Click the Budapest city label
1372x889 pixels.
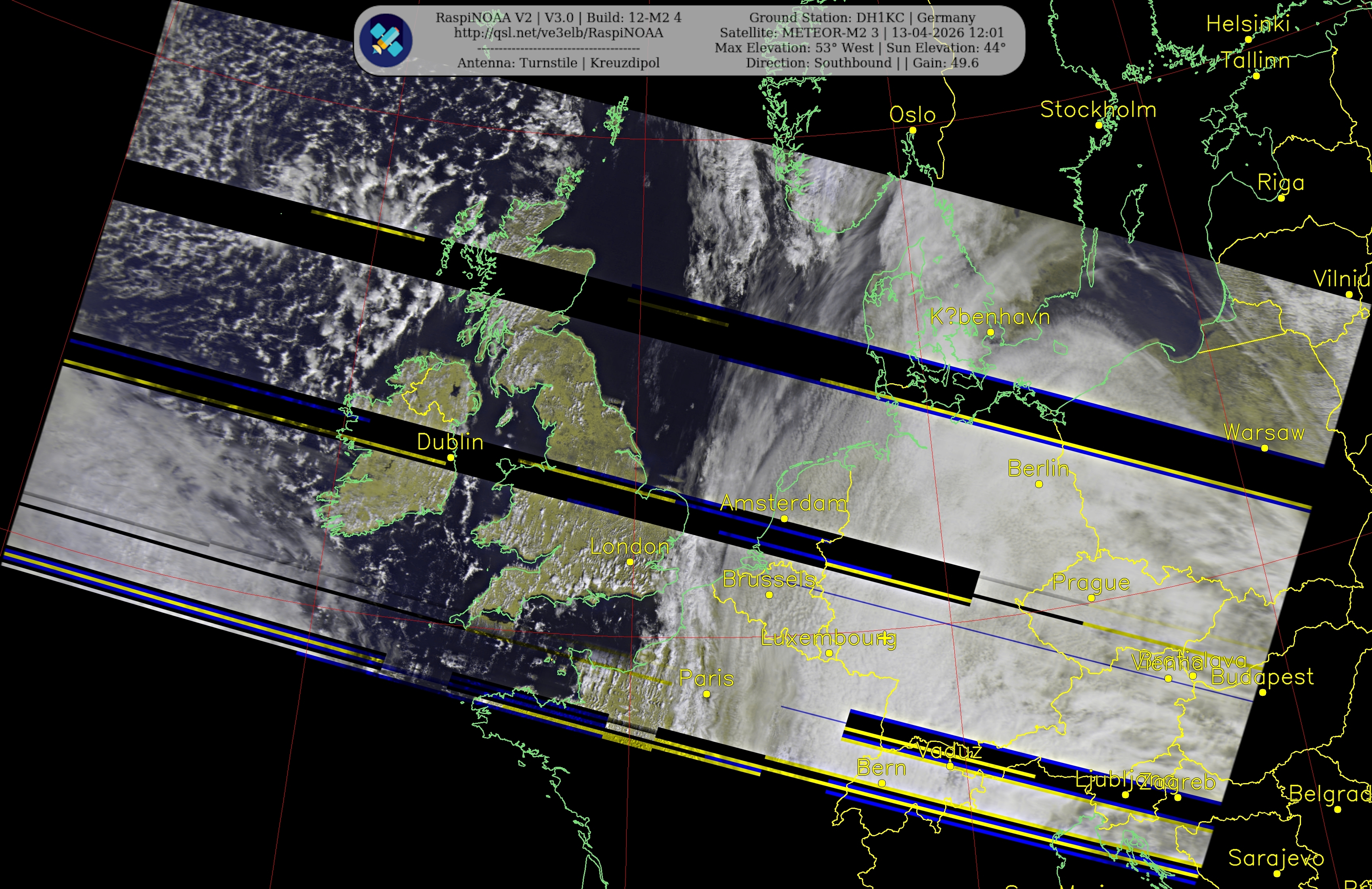coord(1263,677)
